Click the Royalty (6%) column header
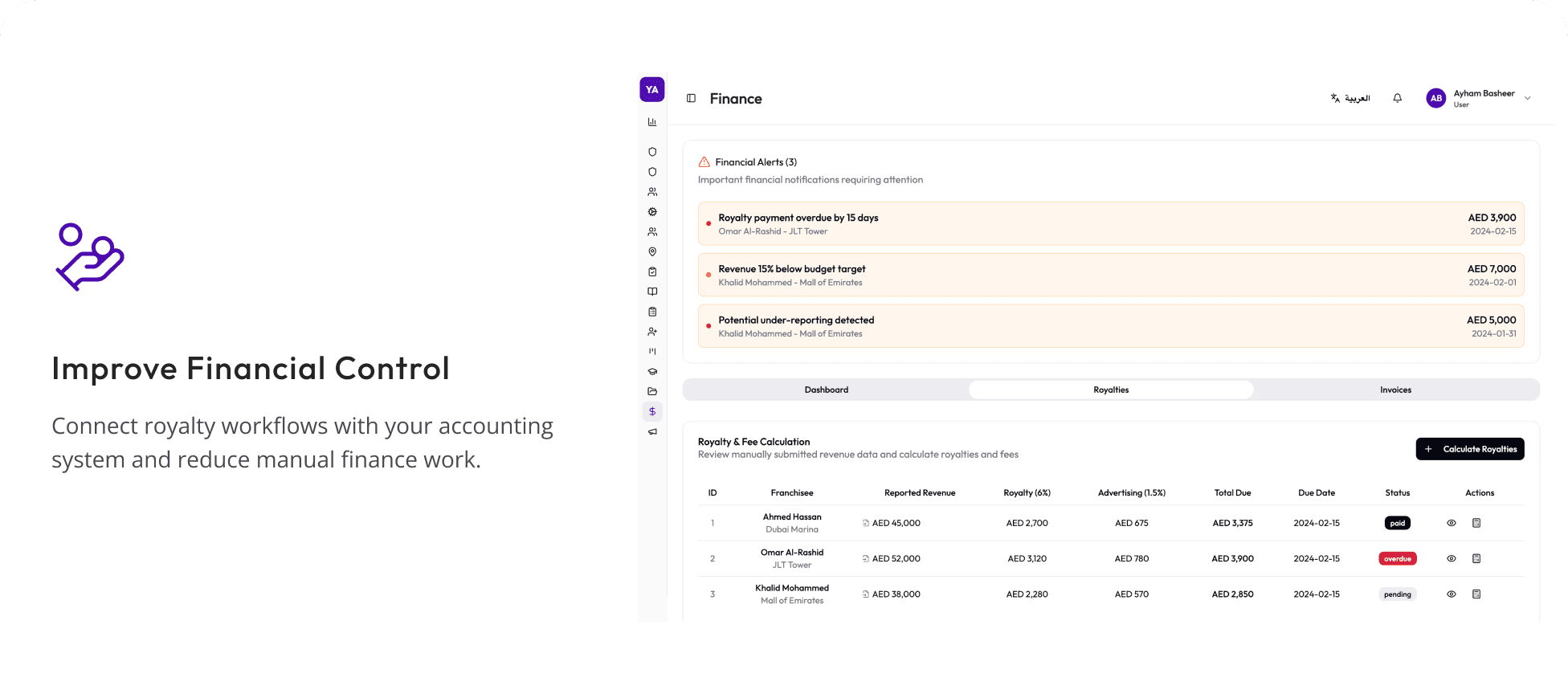The width and height of the screenshot is (1568, 694). pos(1027,493)
